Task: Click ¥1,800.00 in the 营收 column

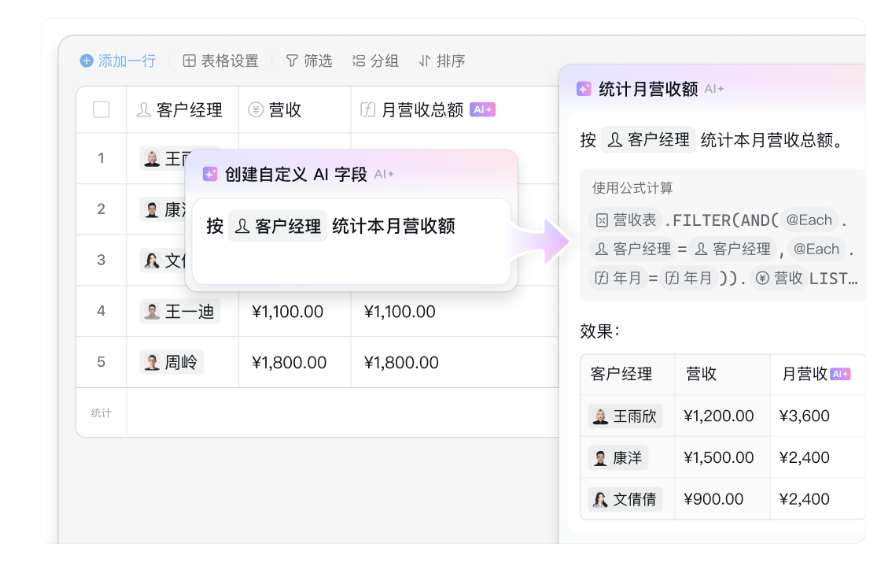Action: tap(288, 362)
